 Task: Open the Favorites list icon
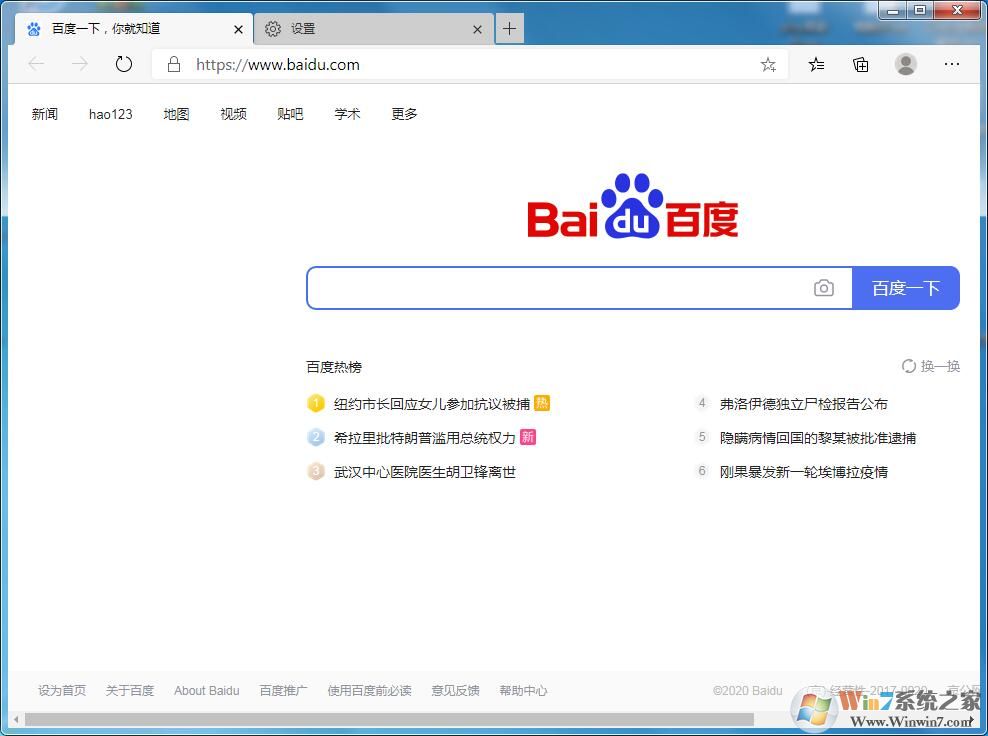pos(816,64)
